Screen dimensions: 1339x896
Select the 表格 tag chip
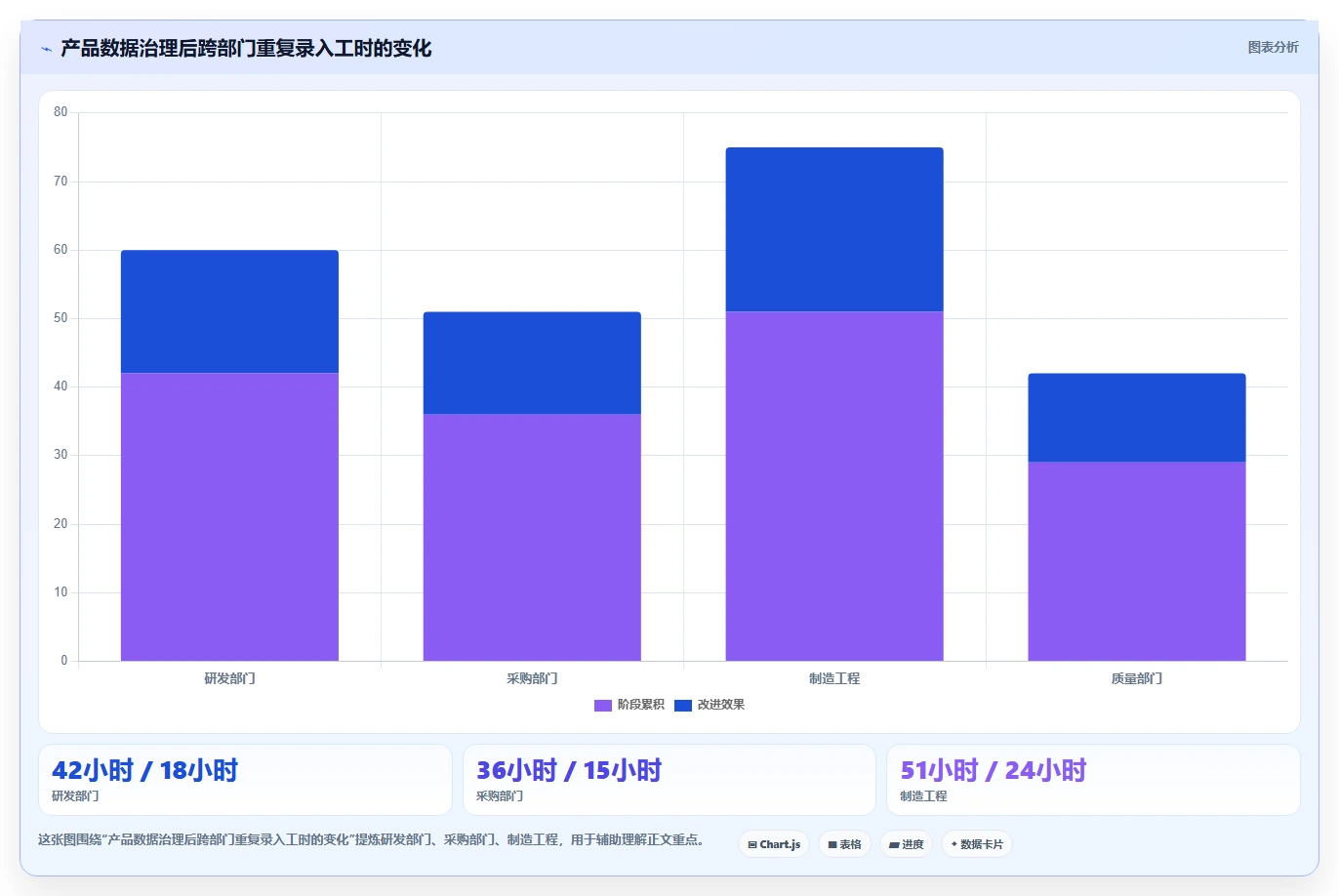tap(844, 844)
